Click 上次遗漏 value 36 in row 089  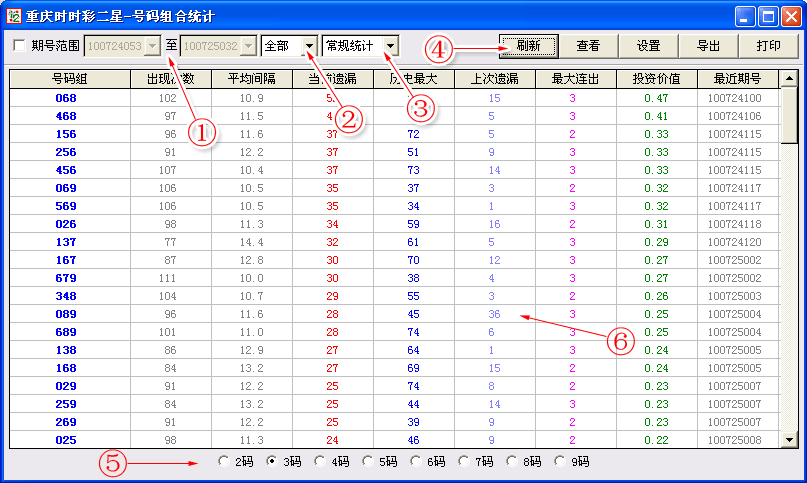pos(494,314)
